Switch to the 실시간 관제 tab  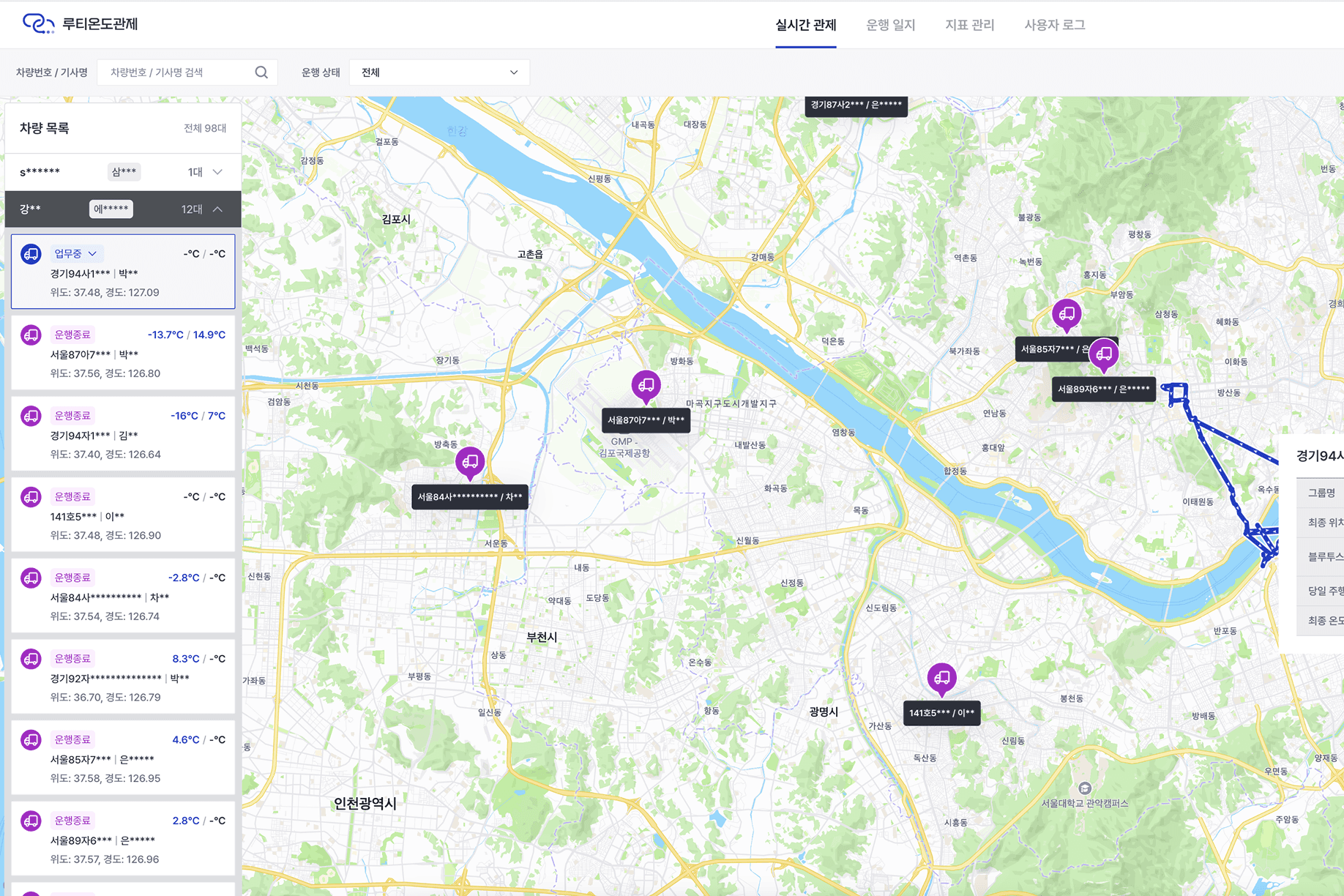[806, 25]
